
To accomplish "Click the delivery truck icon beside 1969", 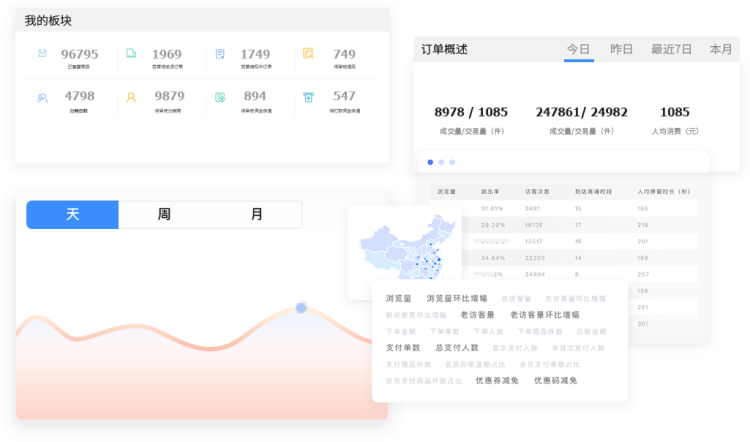I will click(x=131, y=54).
